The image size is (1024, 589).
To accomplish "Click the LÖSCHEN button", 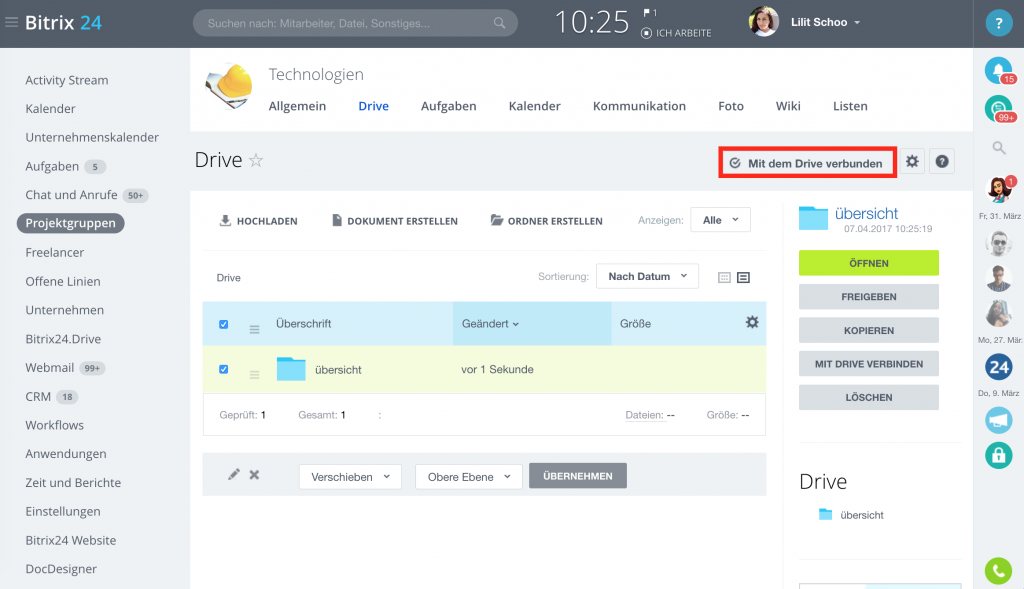I will click(x=869, y=397).
